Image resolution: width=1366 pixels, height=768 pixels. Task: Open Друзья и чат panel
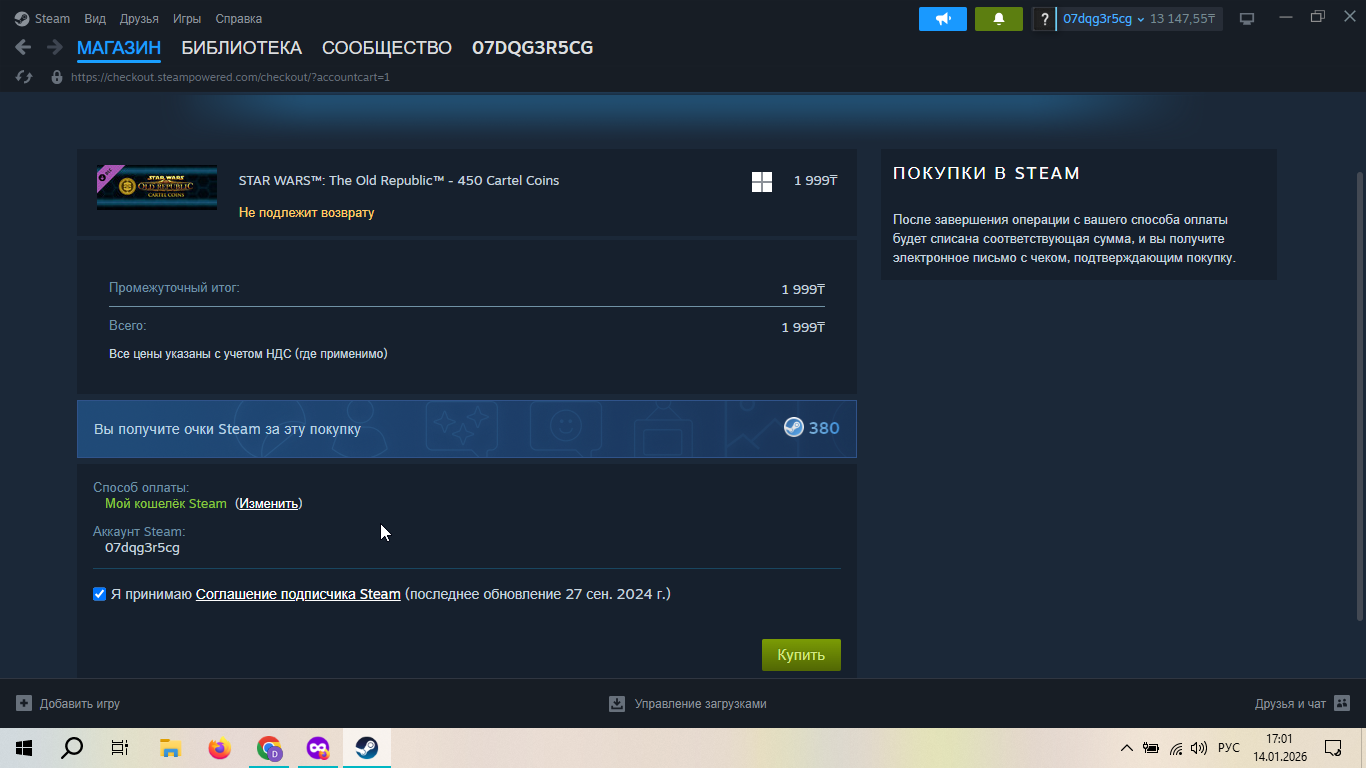pyautogui.click(x=1302, y=704)
